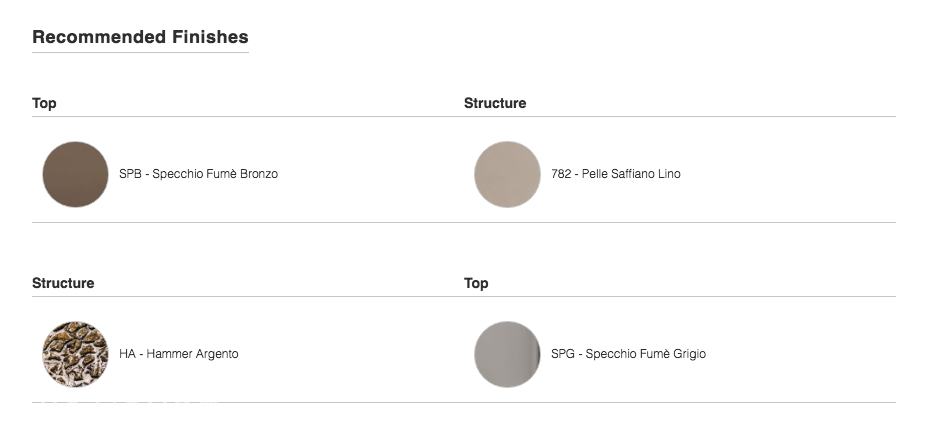Click the SPG - Specchio Fumè Grigio label

pos(628,354)
